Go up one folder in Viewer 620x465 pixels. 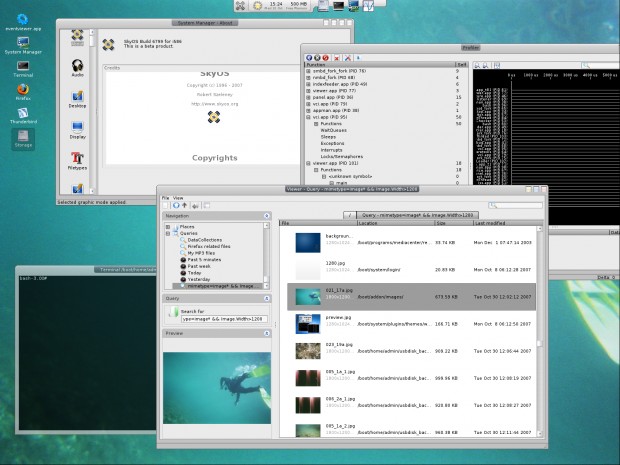184,205
